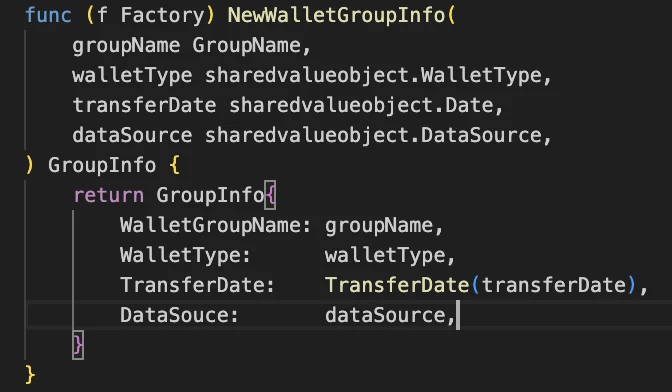Click sharedvalueobject.DataSource type reference

[x=373, y=135]
